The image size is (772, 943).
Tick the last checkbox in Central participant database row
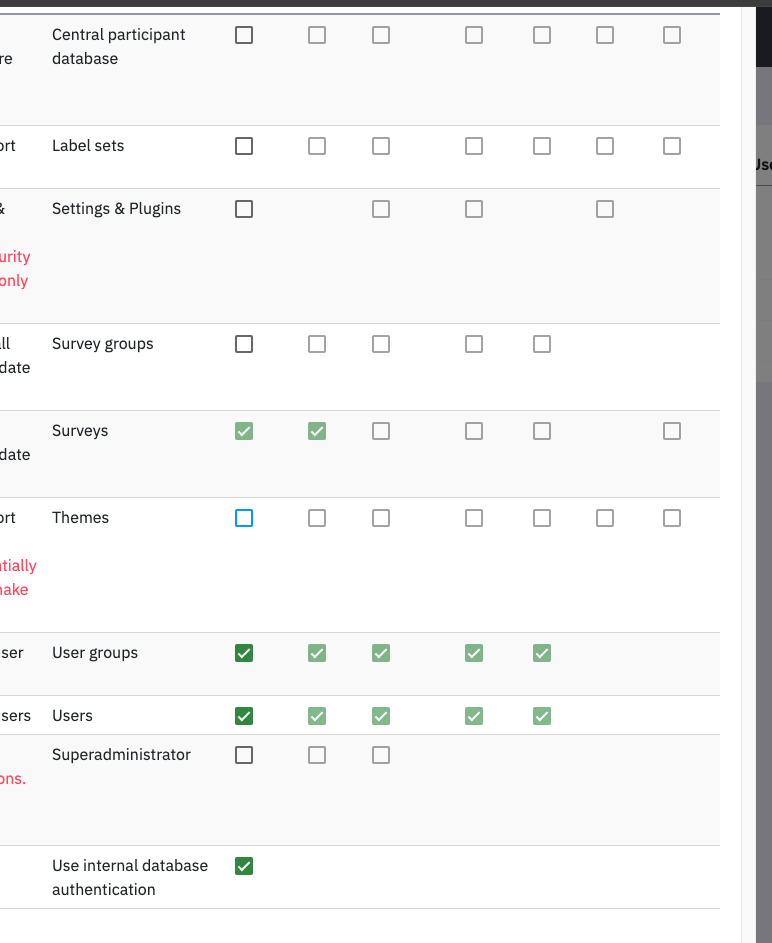pos(672,35)
